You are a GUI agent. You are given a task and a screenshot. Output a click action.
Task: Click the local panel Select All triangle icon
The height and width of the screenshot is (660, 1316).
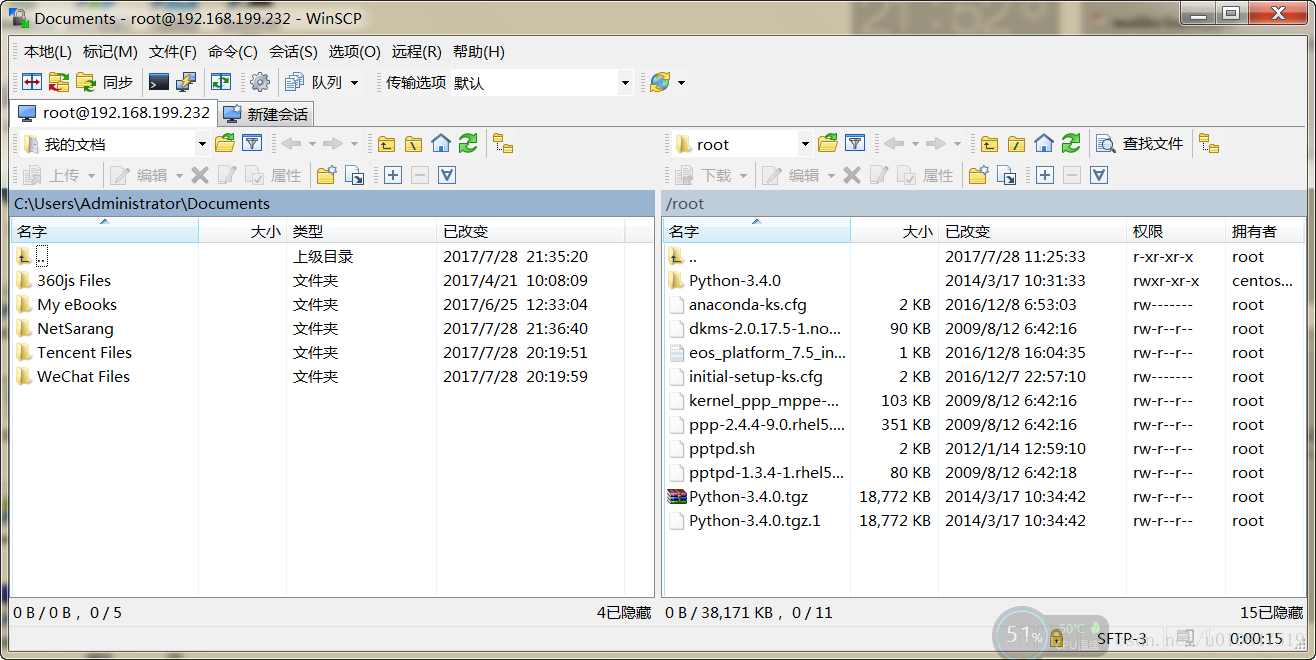[x=447, y=175]
